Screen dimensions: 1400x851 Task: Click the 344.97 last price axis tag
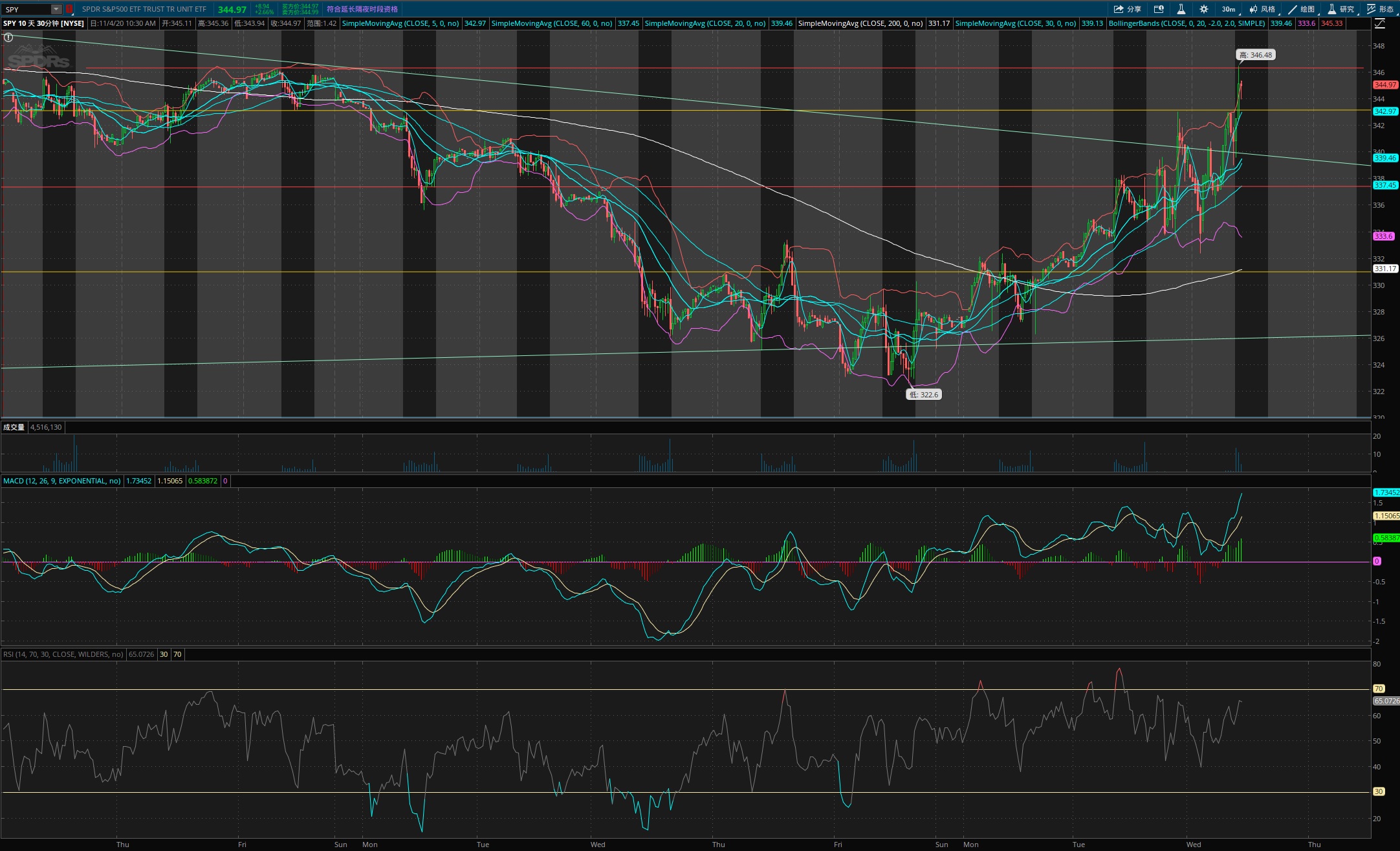(x=1385, y=85)
